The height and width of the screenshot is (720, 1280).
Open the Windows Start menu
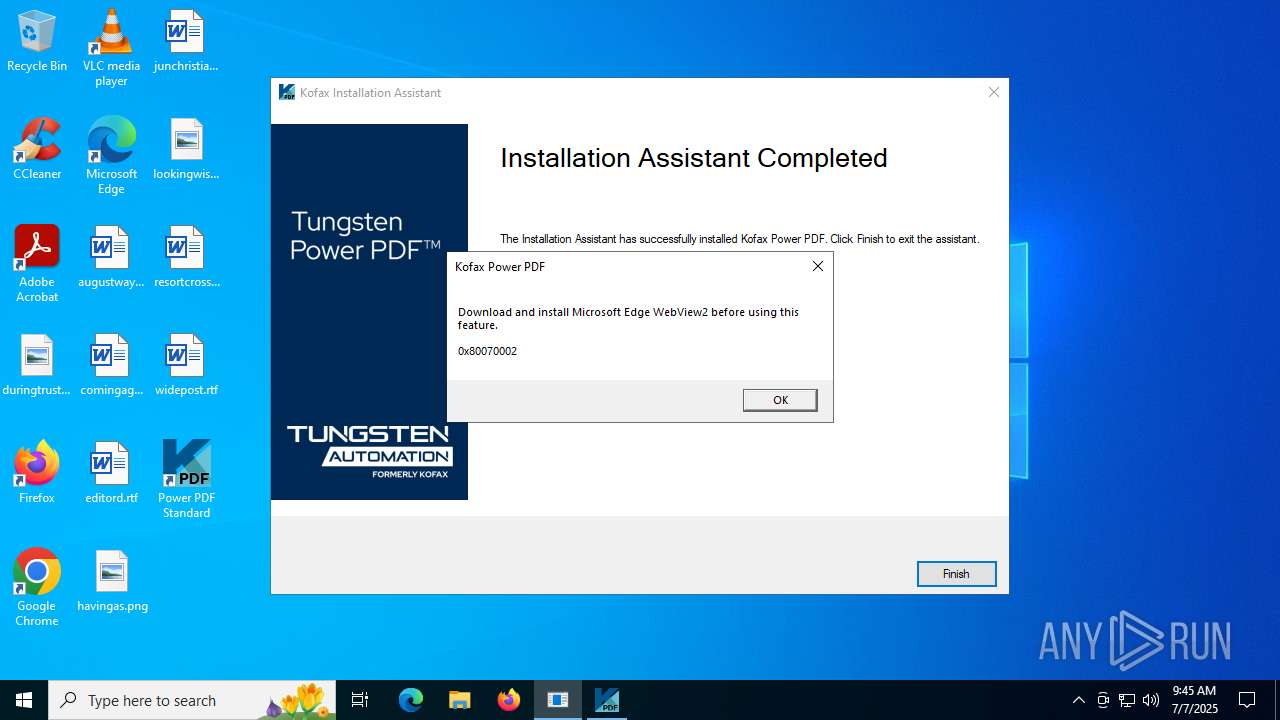click(x=24, y=700)
